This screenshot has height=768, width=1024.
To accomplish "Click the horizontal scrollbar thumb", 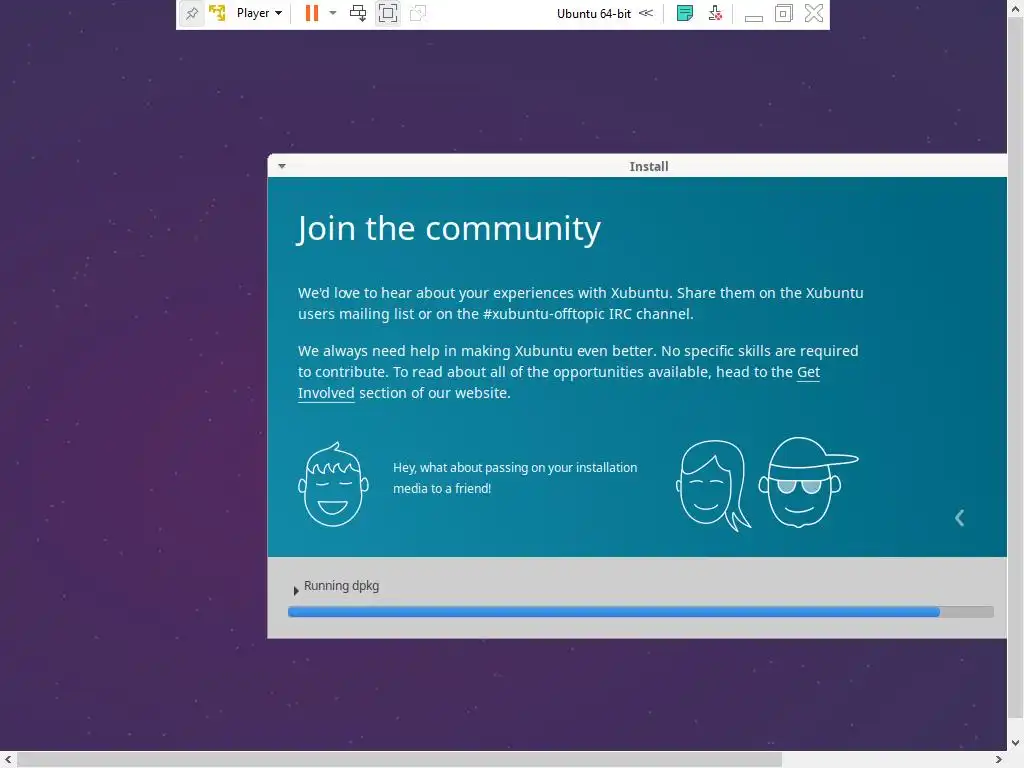I will [399, 760].
